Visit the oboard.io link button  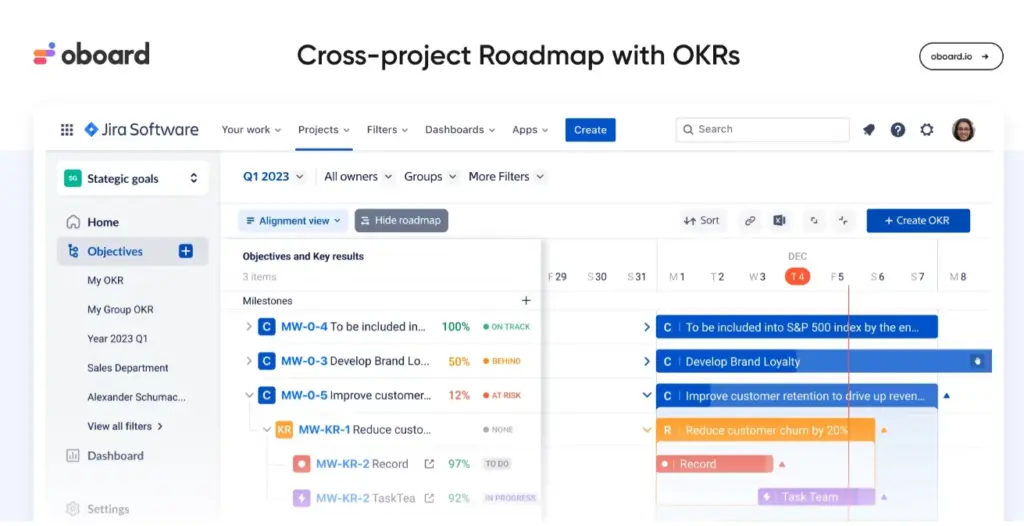point(961,56)
